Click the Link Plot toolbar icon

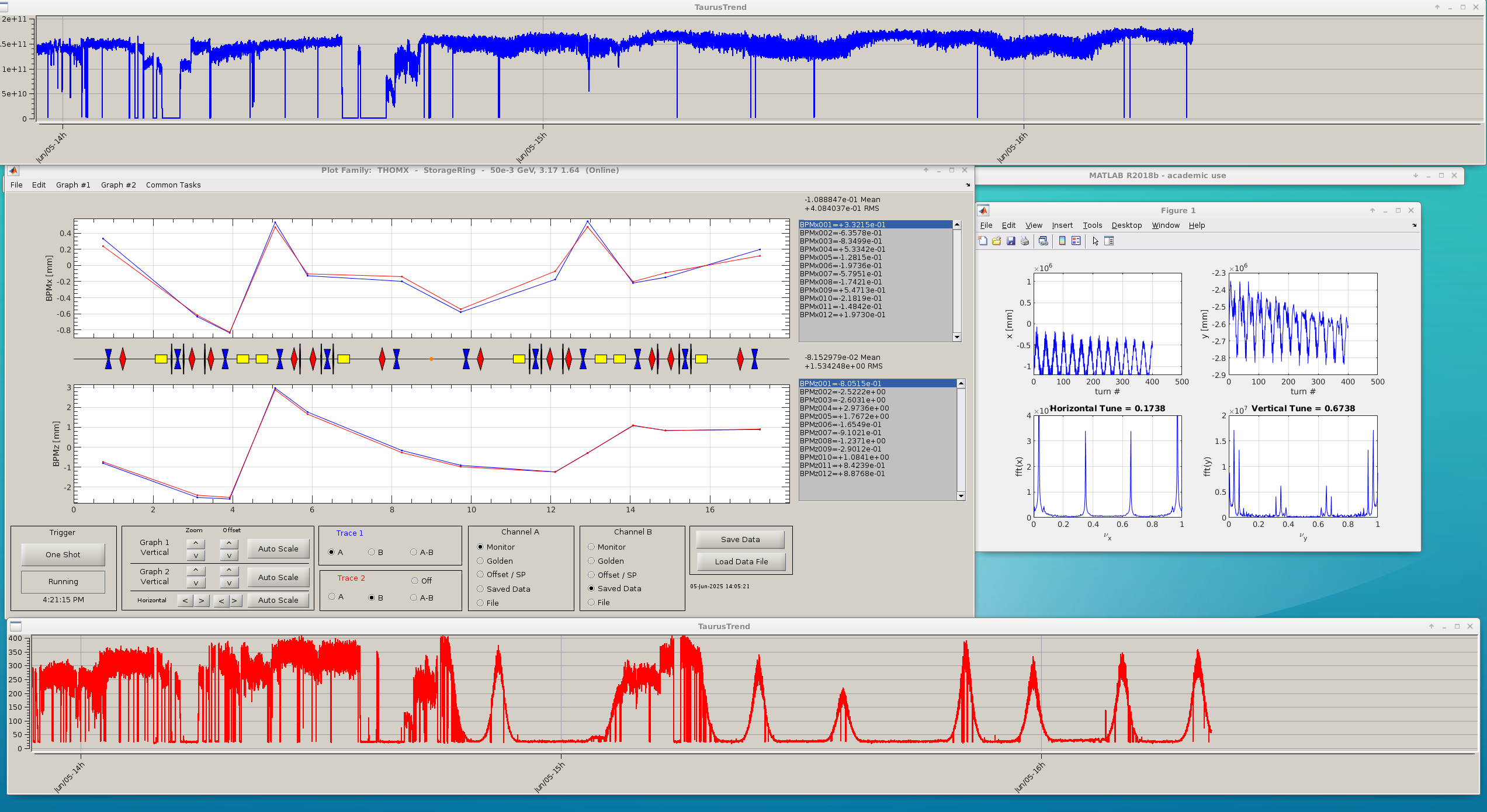coord(1044,241)
